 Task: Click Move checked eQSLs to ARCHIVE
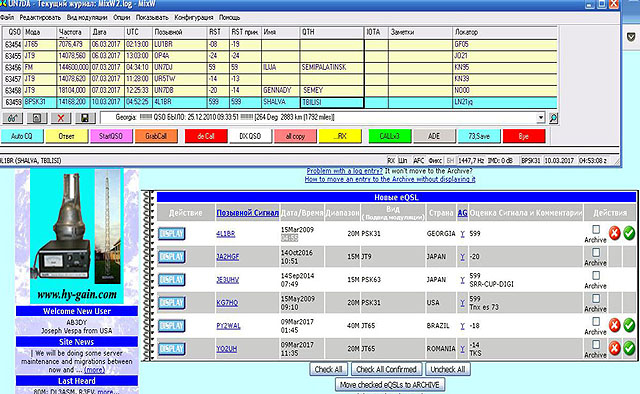390,385
